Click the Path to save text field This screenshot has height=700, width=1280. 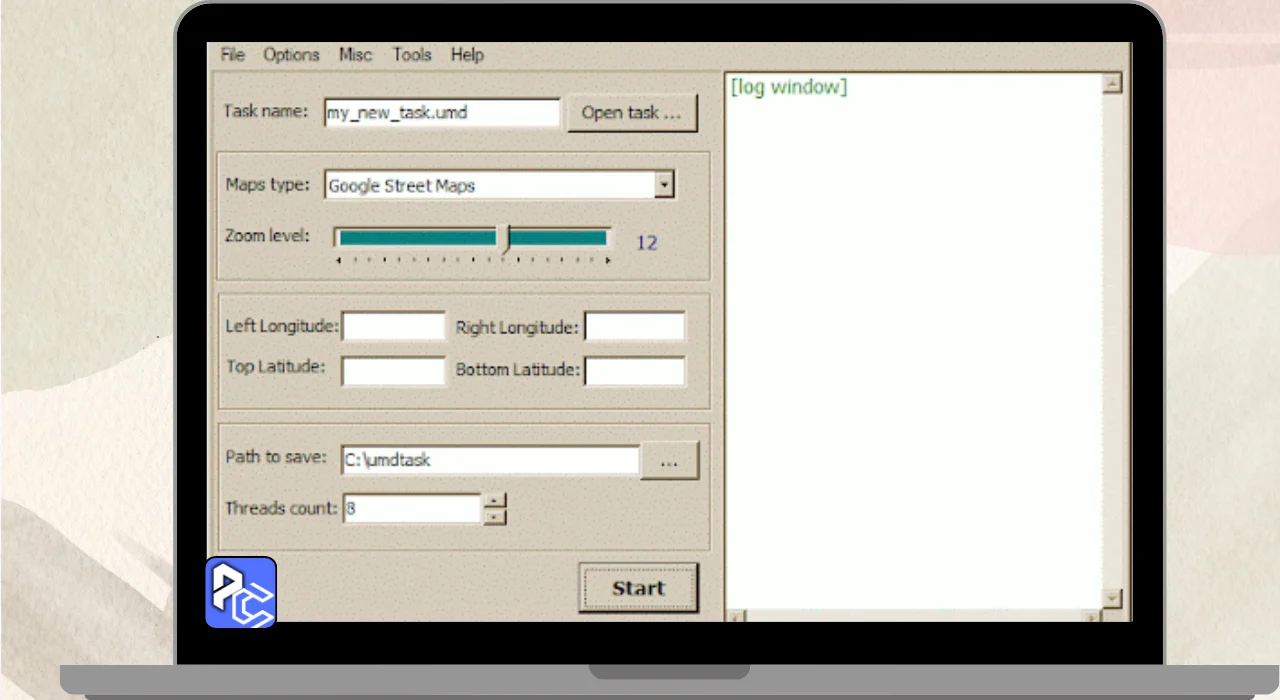490,461
